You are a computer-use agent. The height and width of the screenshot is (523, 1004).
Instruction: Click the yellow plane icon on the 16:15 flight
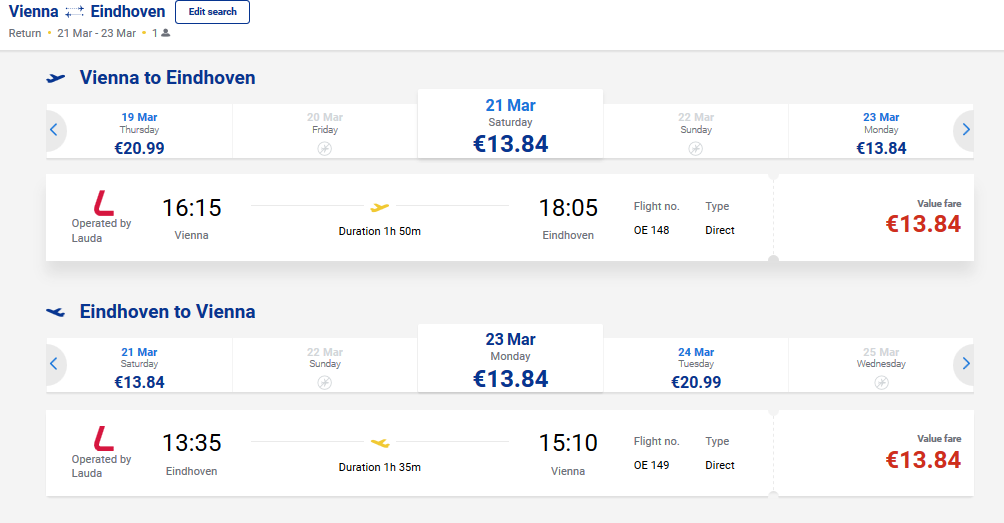coord(379,207)
